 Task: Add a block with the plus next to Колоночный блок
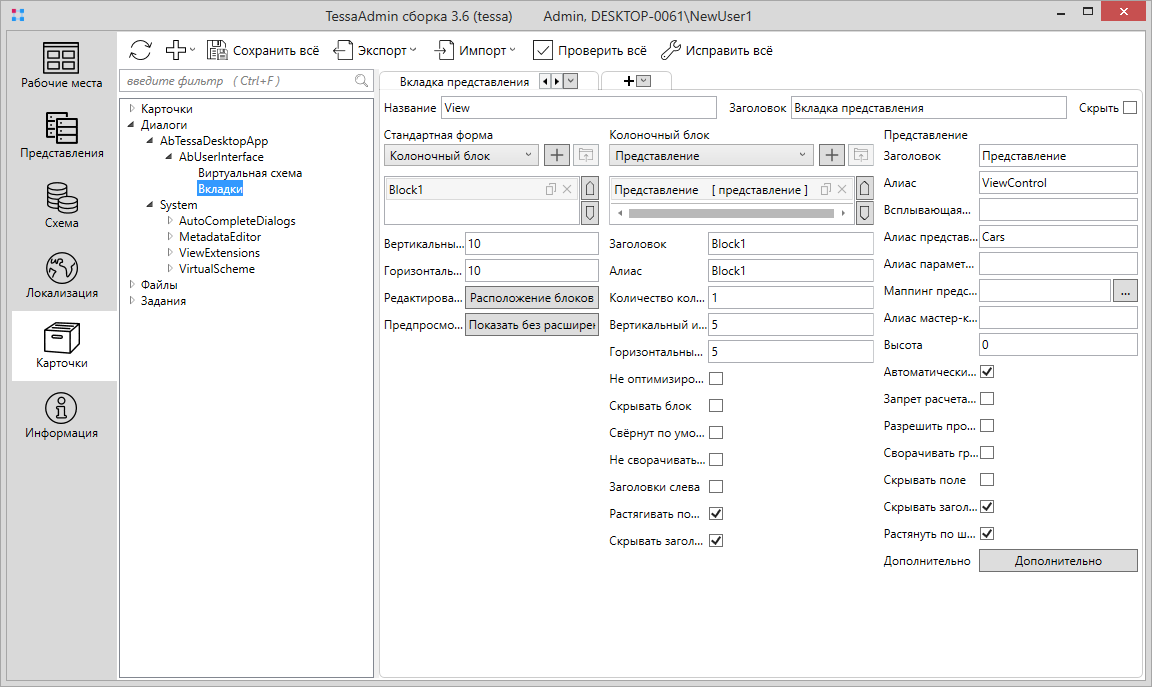click(x=556, y=155)
